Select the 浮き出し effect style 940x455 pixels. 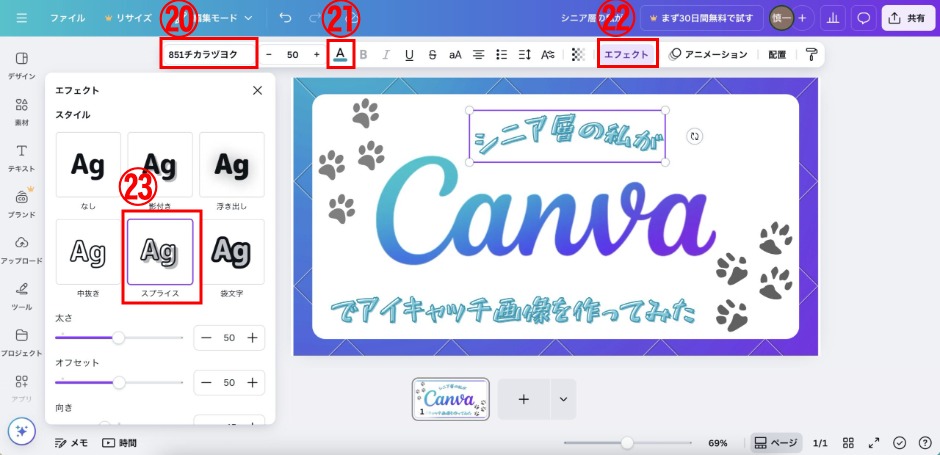coord(232,165)
